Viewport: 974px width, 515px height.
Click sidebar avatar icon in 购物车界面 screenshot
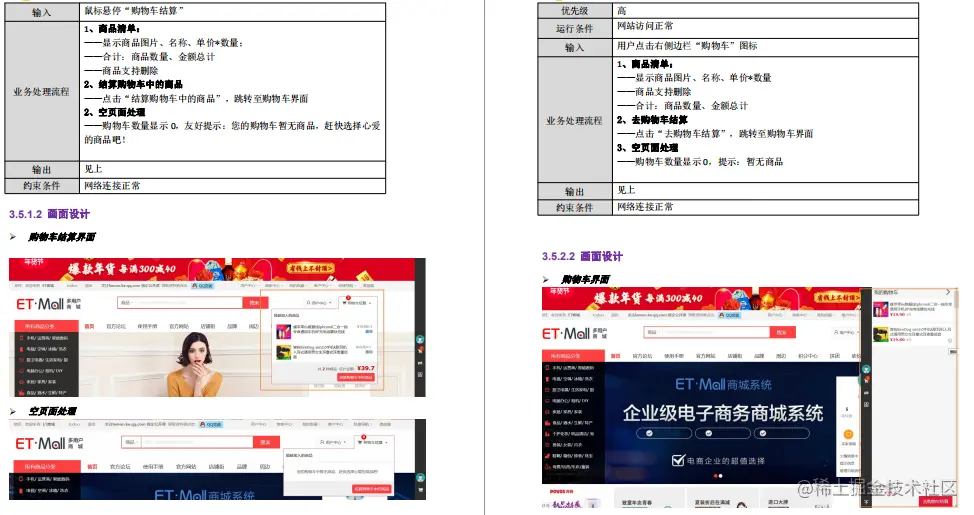pyautogui.click(x=865, y=370)
